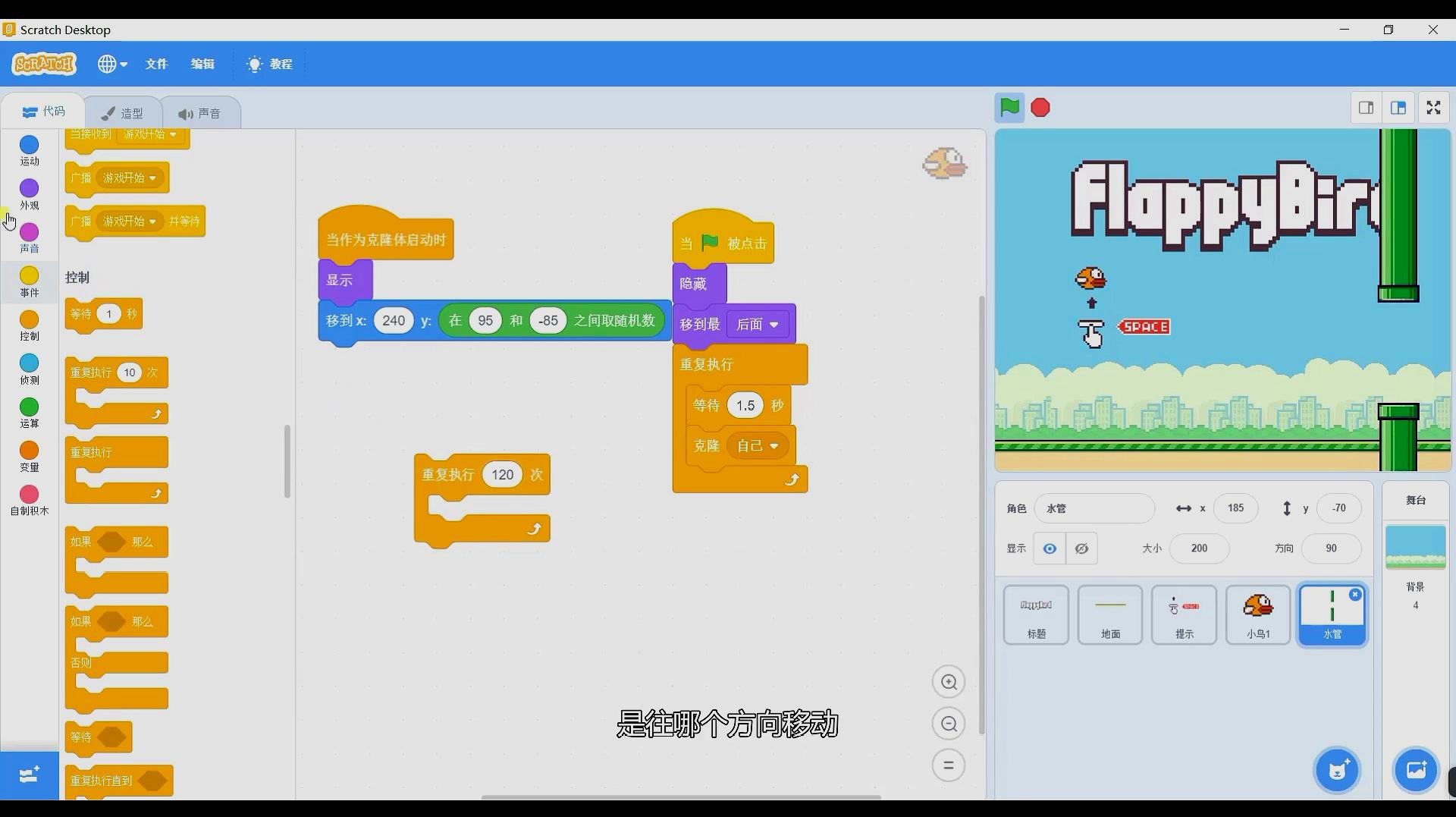Click the 95 value in random block
This screenshot has height=817, width=1456.
pos(485,321)
